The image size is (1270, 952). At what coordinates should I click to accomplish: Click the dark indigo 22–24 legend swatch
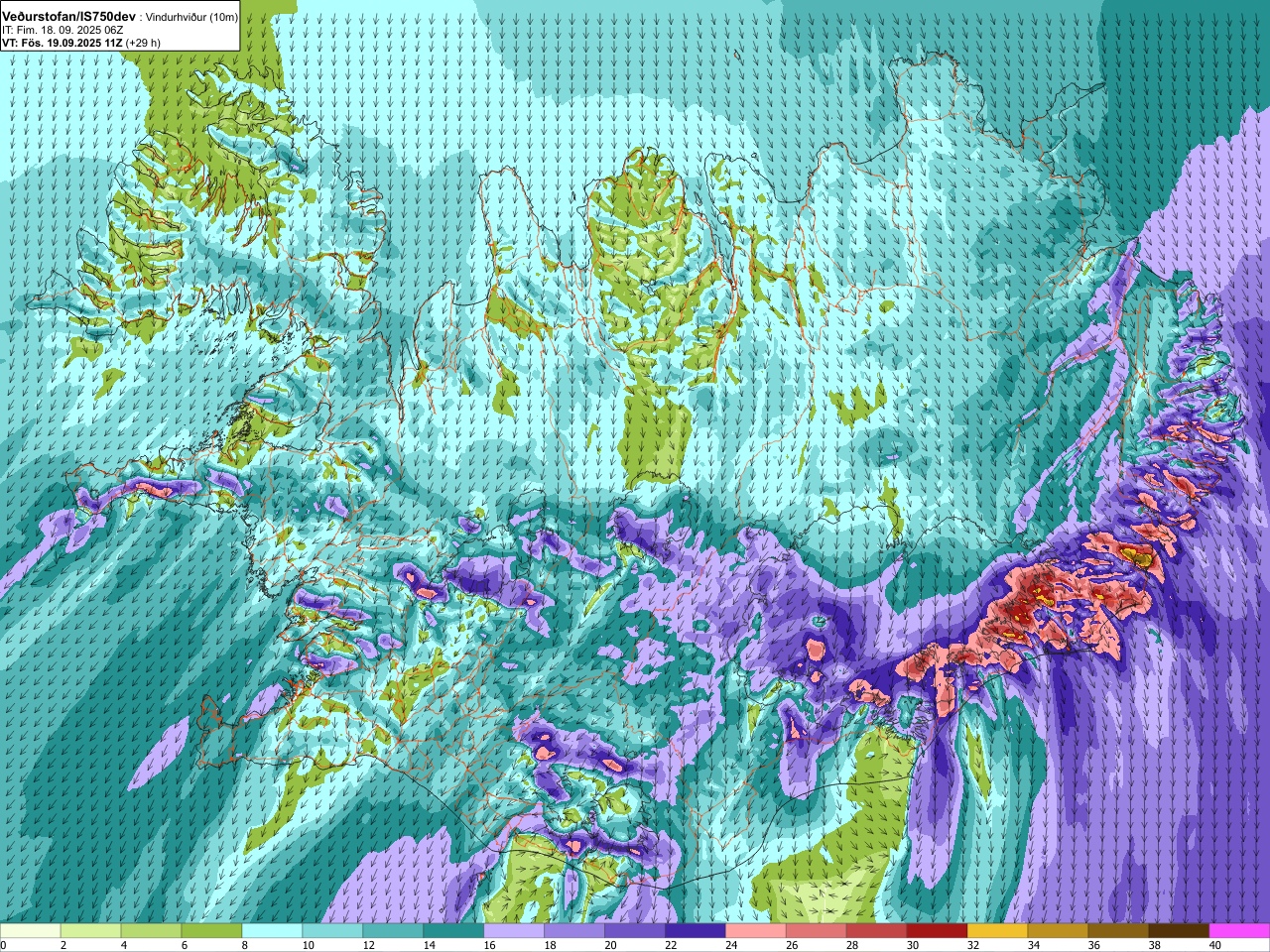tap(696, 931)
